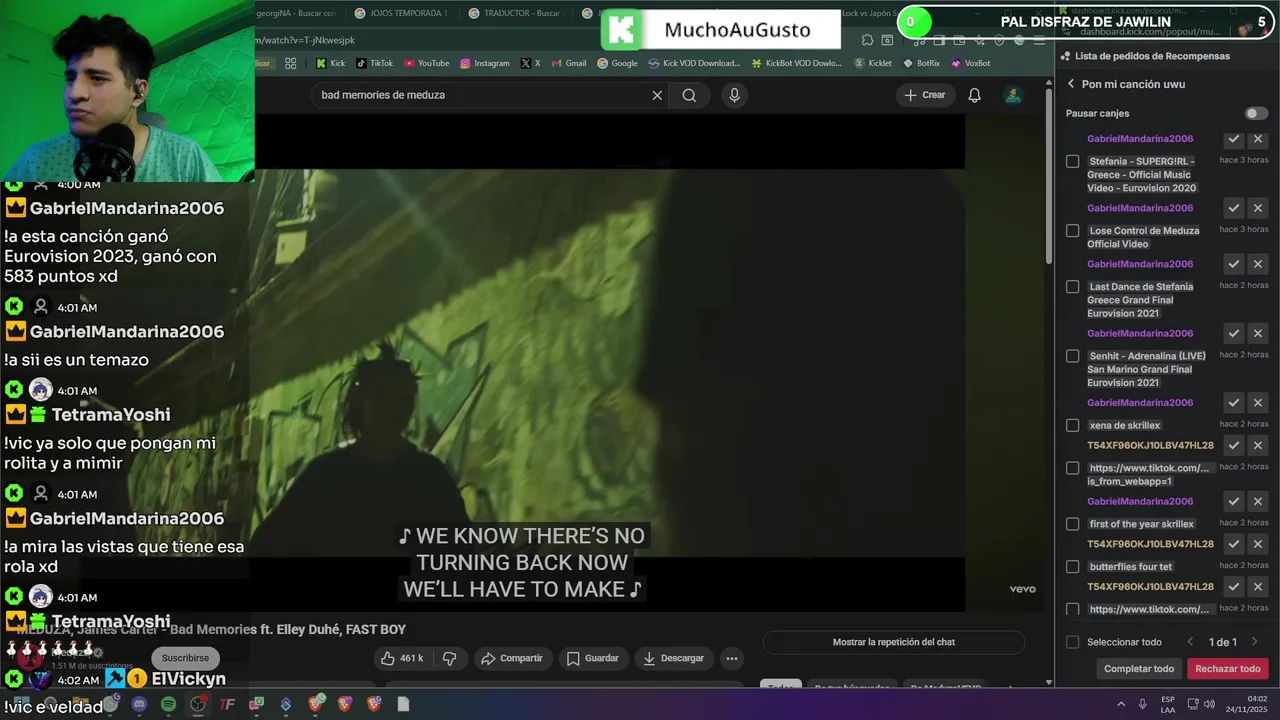The width and height of the screenshot is (1280, 720).
Task: Check the Last Dance de Stefania checkbox
Action: click(x=1072, y=286)
